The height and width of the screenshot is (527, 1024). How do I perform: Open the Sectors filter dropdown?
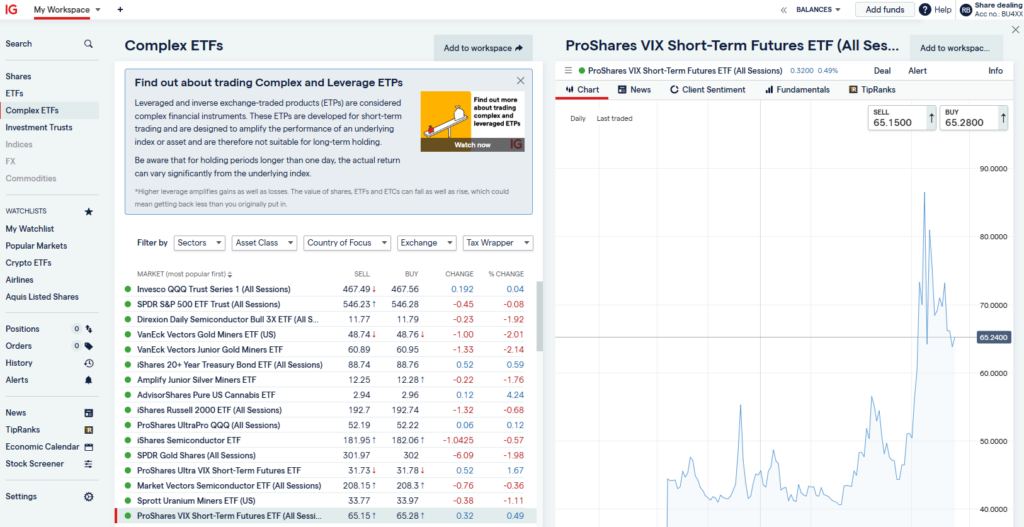click(200, 243)
